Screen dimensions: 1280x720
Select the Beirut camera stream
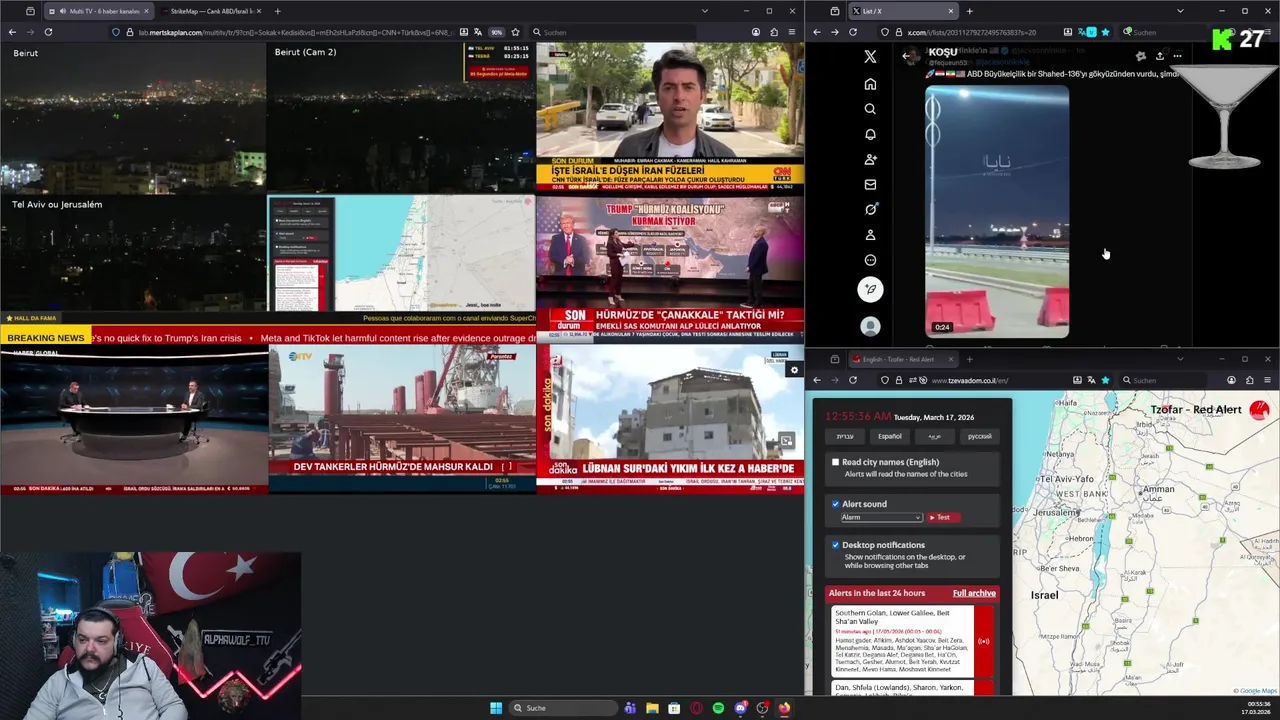click(x=133, y=118)
